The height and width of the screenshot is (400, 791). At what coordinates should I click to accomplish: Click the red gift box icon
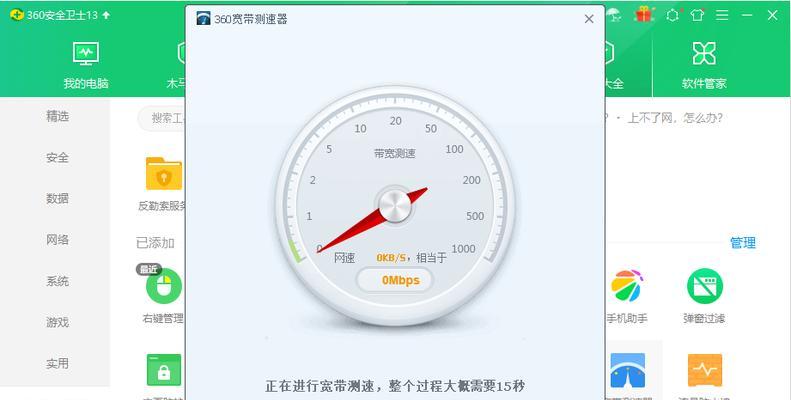(x=644, y=15)
